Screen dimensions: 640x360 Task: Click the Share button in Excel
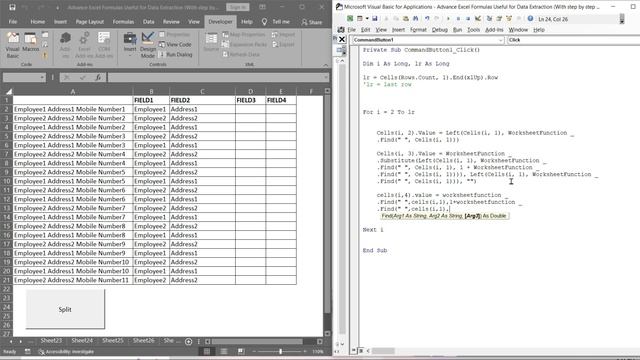312,22
